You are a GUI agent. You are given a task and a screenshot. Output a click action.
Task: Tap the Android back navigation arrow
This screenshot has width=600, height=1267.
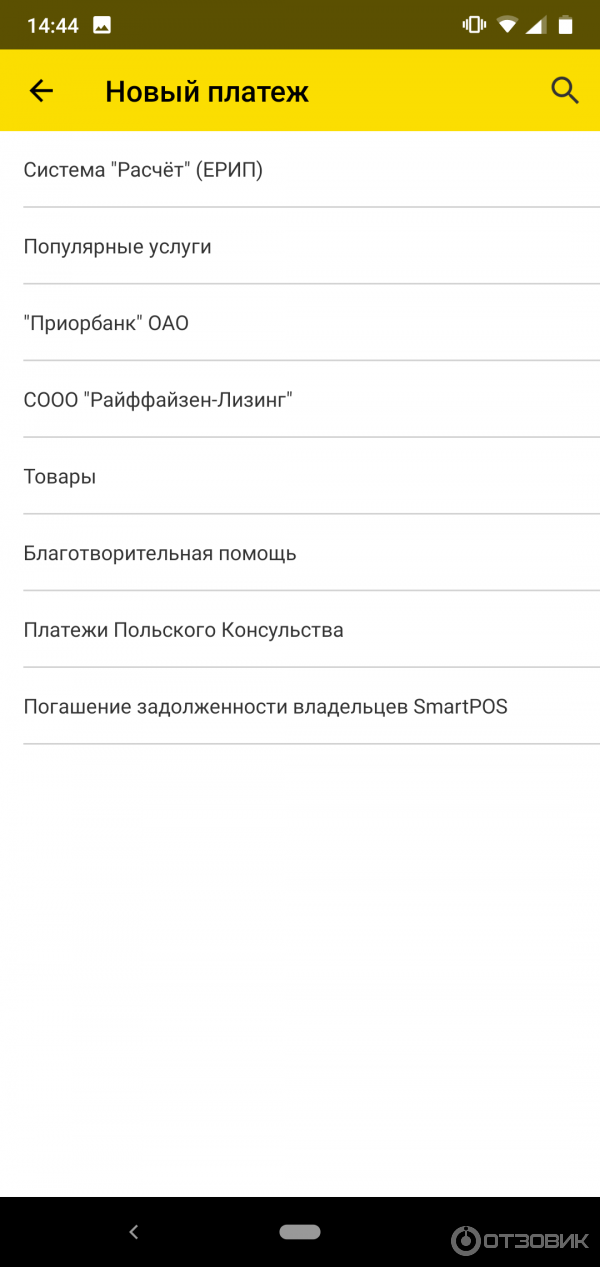134,1232
